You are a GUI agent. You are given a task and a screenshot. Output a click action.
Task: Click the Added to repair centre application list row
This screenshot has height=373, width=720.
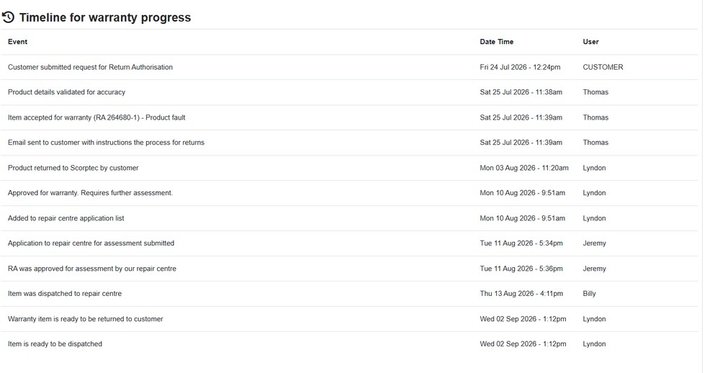point(349,218)
